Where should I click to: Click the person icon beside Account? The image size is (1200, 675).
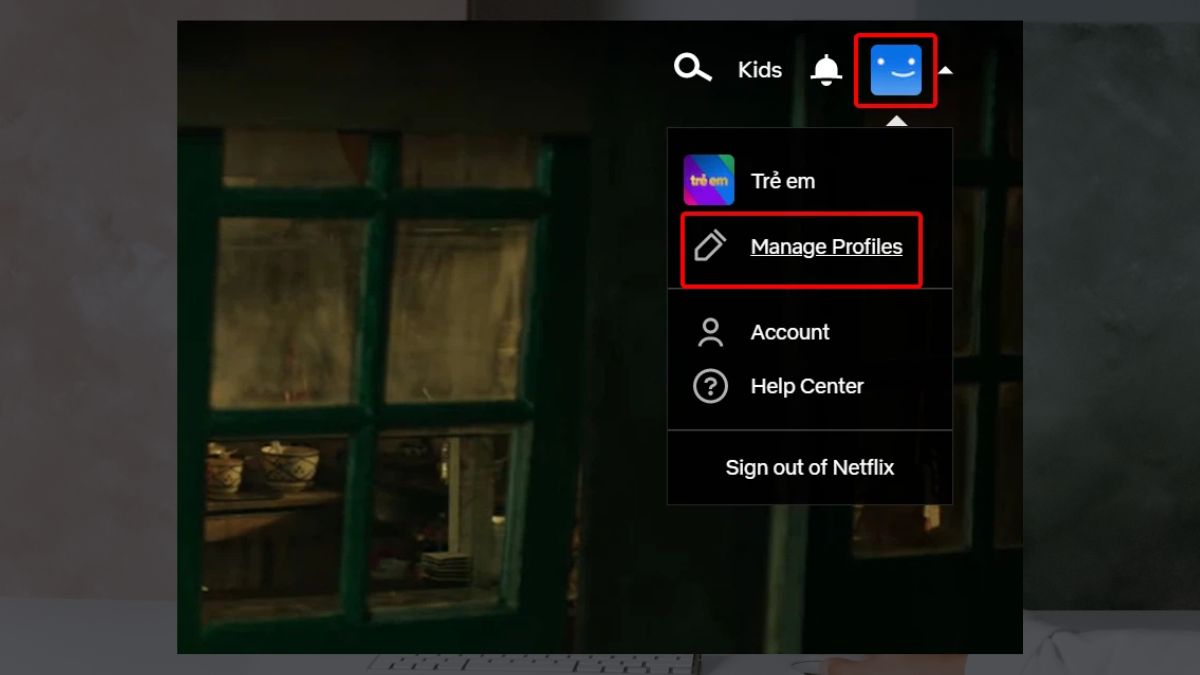(710, 332)
